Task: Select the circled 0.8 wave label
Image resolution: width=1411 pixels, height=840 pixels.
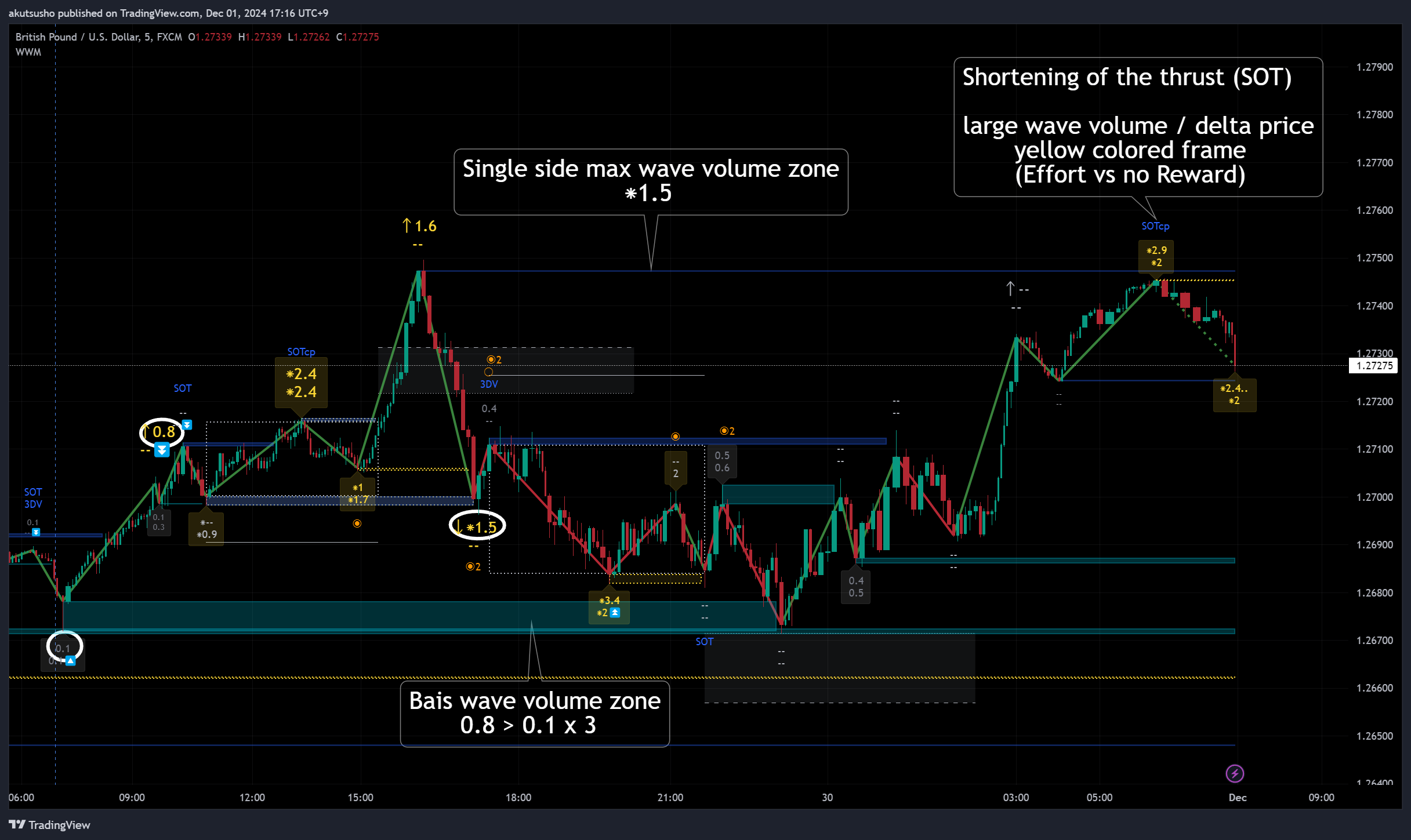Action: tap(162, 432)
